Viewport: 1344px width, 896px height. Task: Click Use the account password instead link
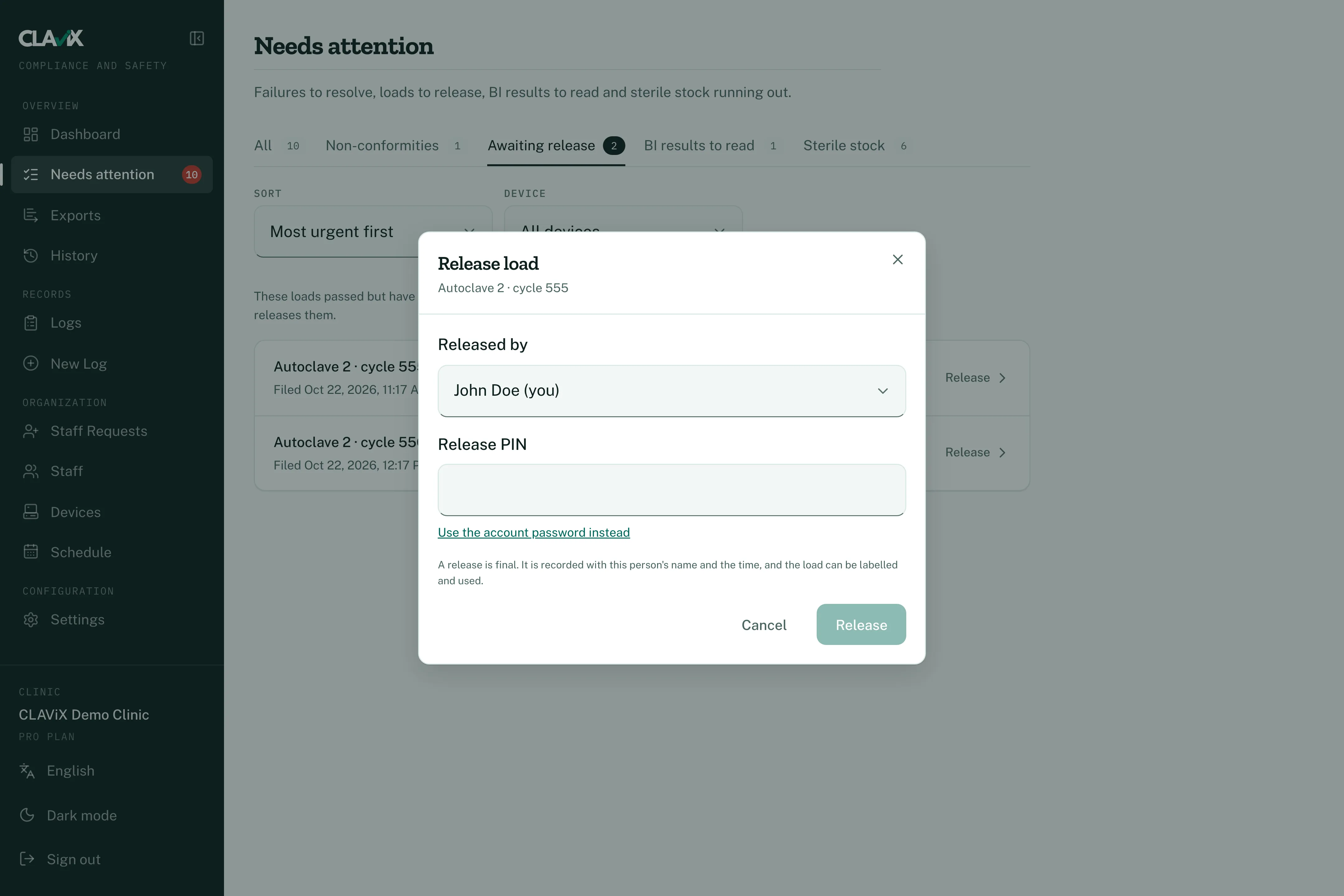[534, 533]
